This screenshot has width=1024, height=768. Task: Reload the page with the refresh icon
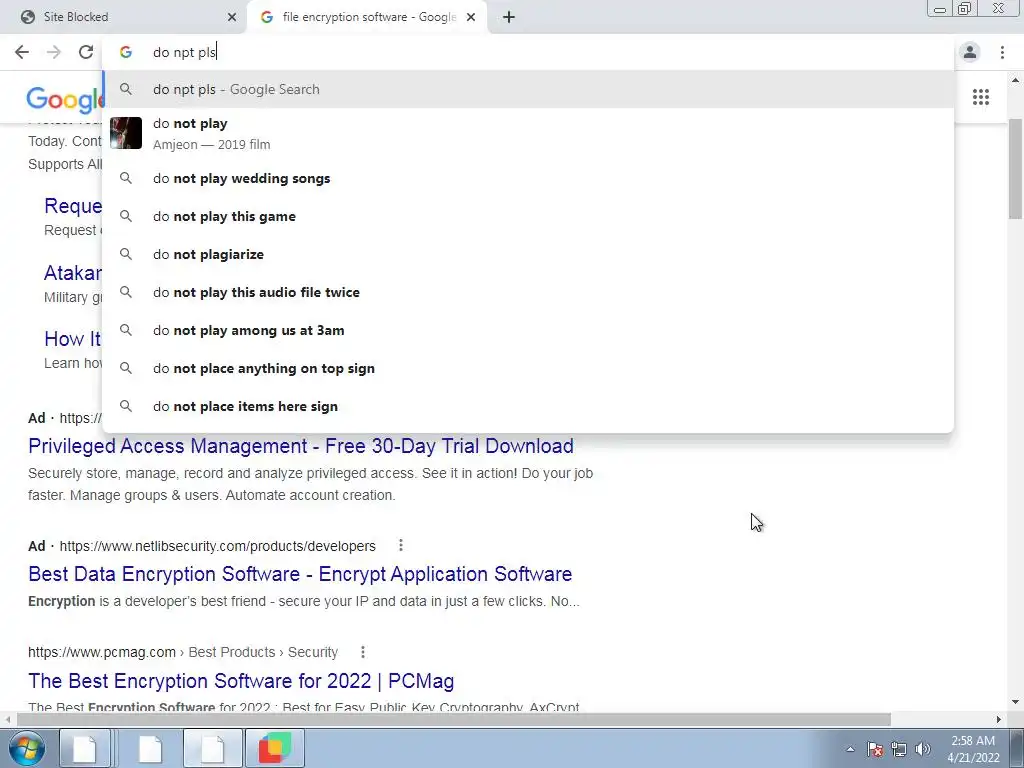pos(86,52)
